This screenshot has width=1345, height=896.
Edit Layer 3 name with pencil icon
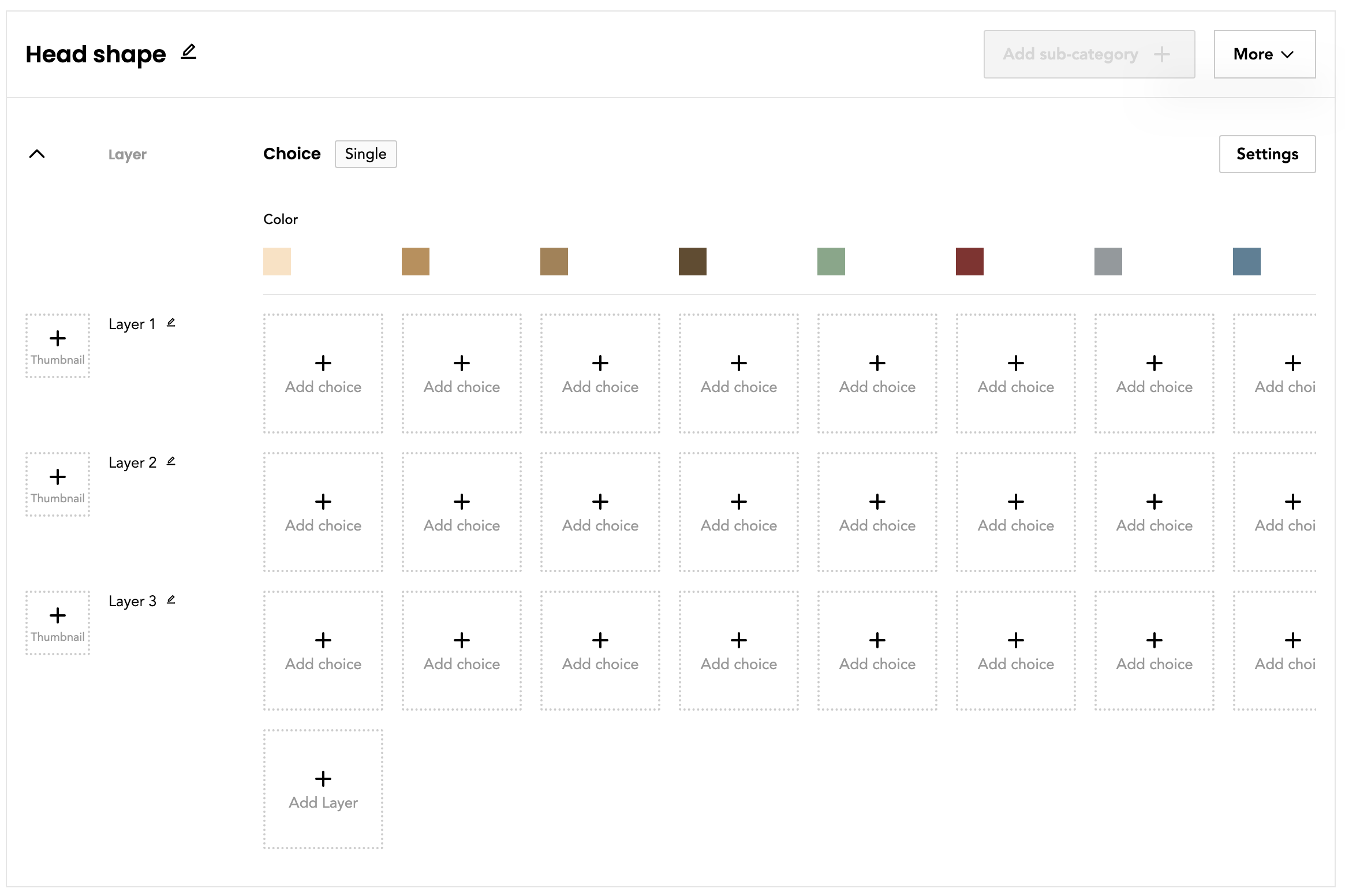click(x=171, y=600)
